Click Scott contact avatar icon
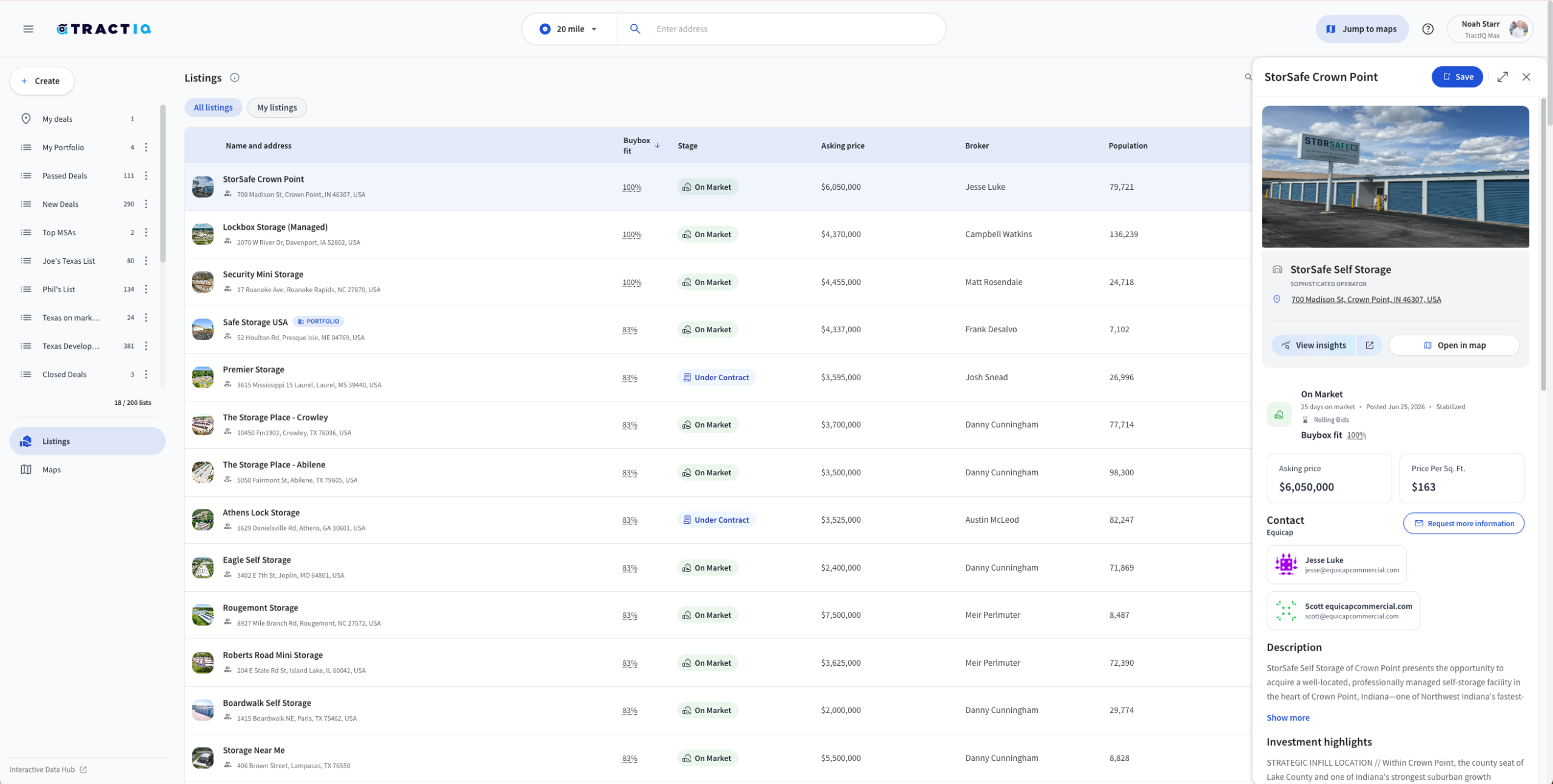 [x=1285, y=611]
